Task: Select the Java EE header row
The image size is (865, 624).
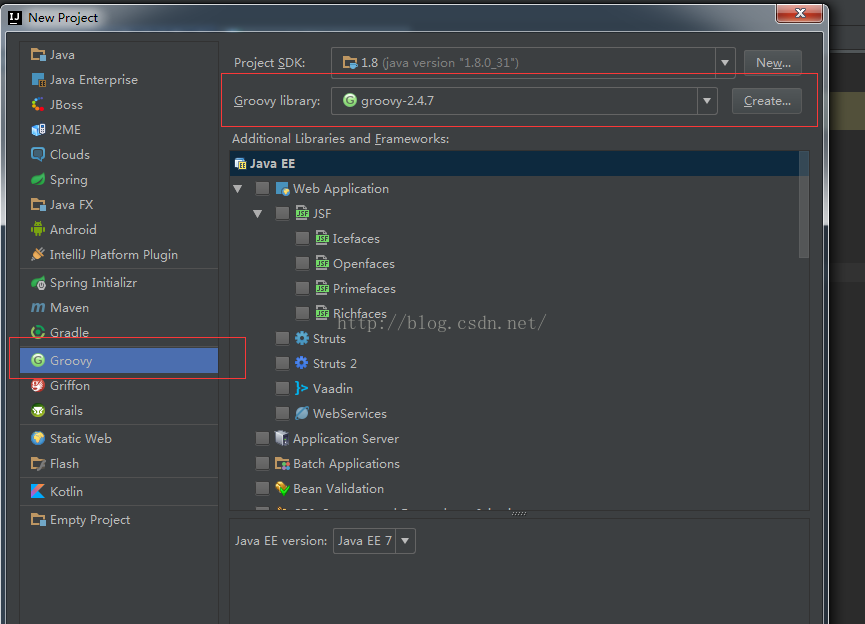Action: coord(514,163)
